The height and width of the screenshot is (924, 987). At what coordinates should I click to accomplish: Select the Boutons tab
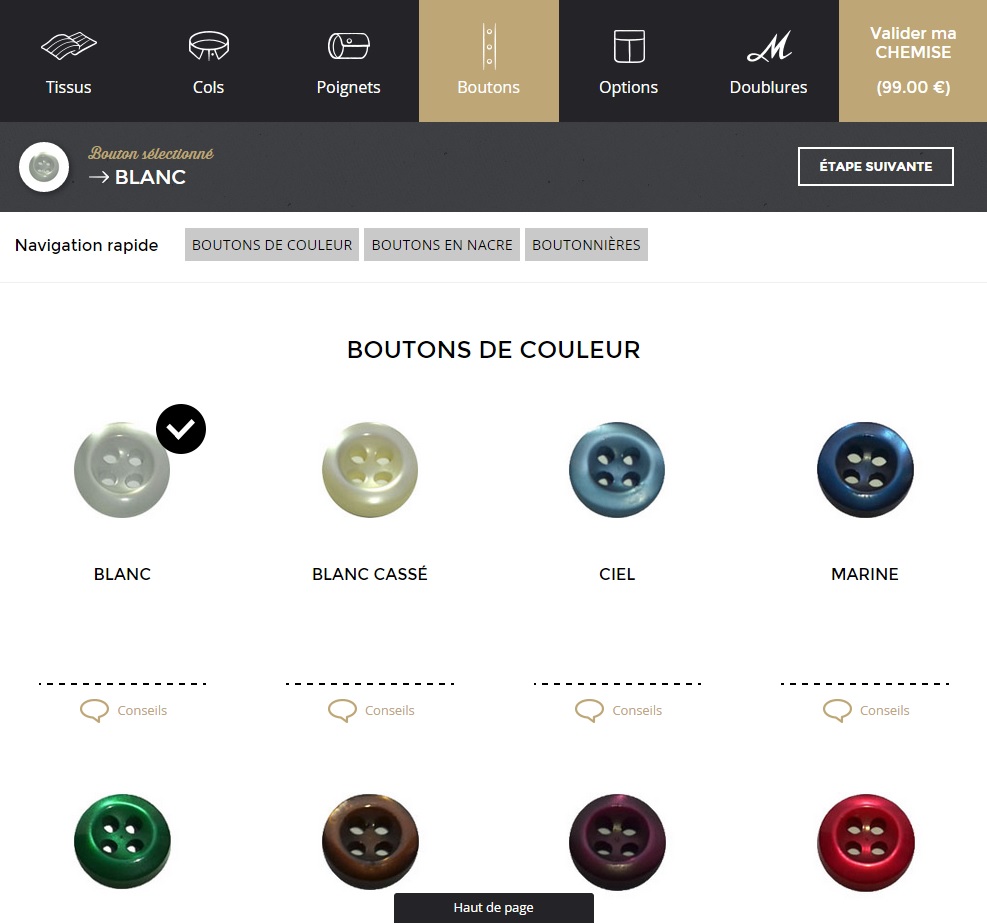click(488, 61)
